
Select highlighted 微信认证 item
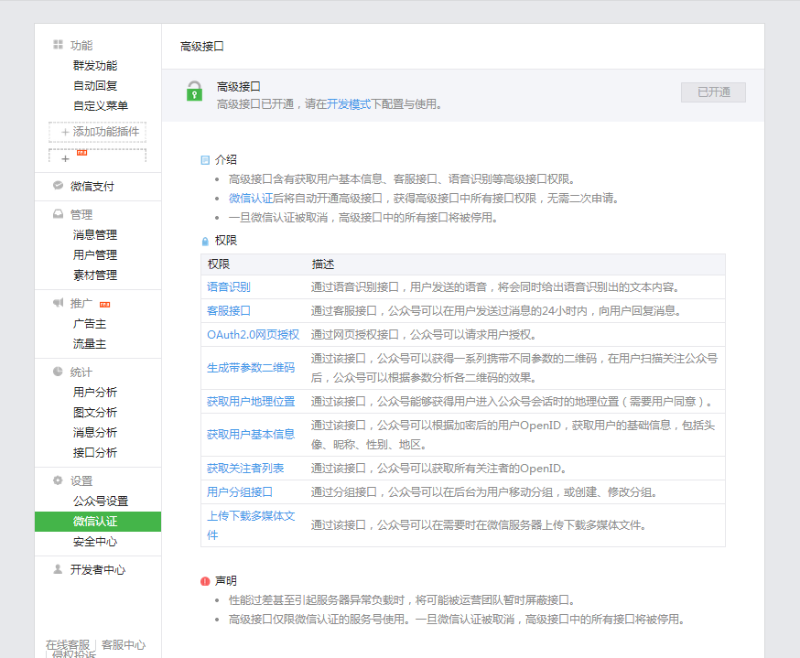(x=98, y=521)
